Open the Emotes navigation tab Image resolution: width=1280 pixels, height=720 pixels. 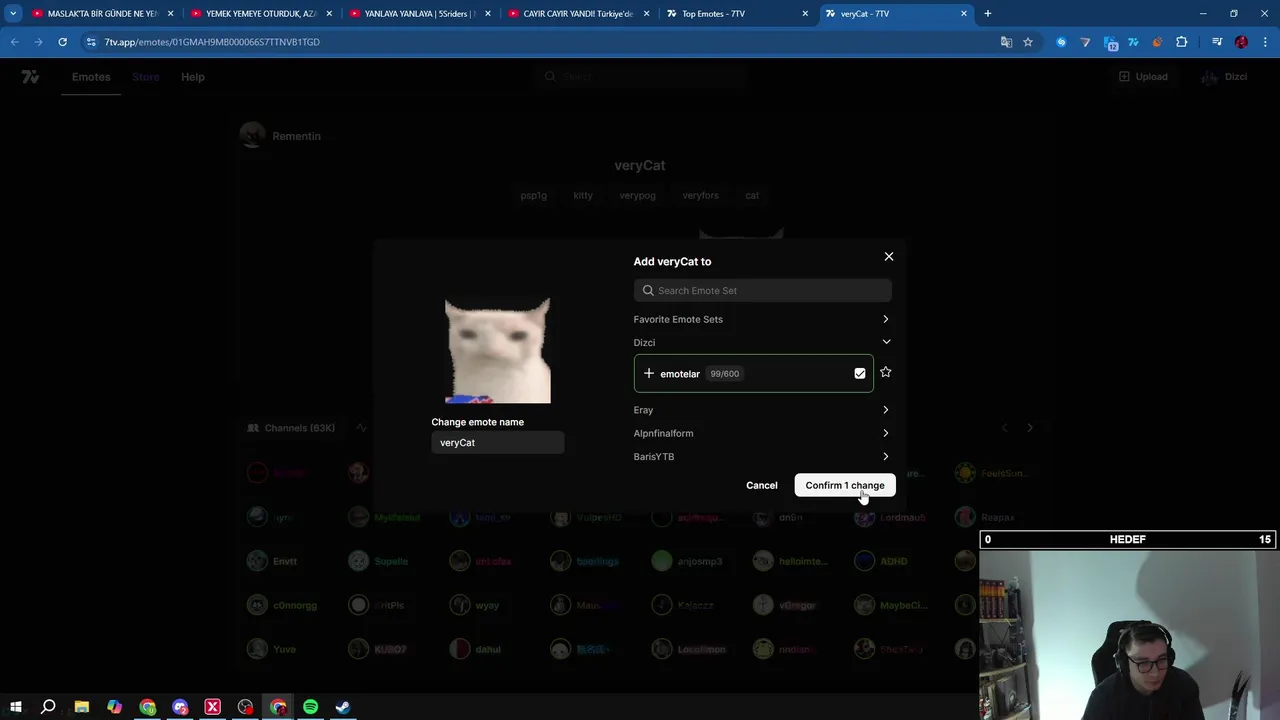[91, 77]
